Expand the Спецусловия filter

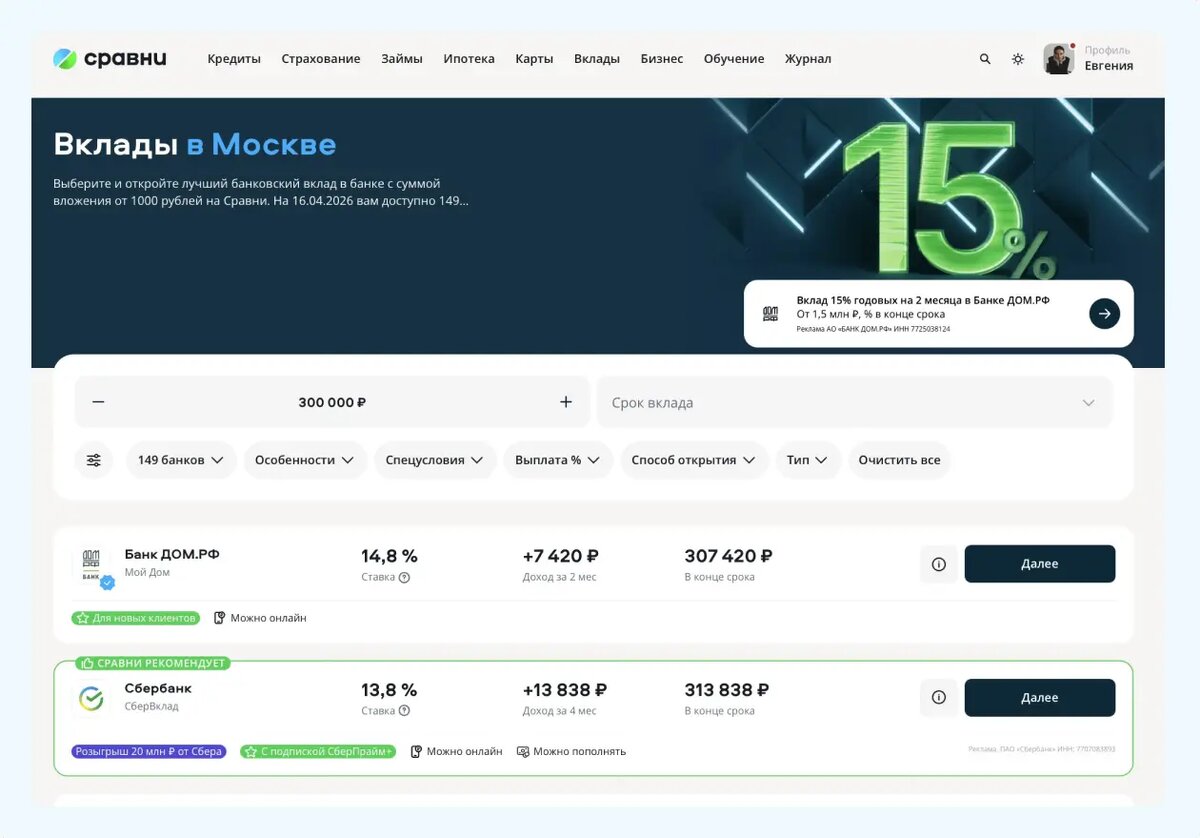coord(435,460)
